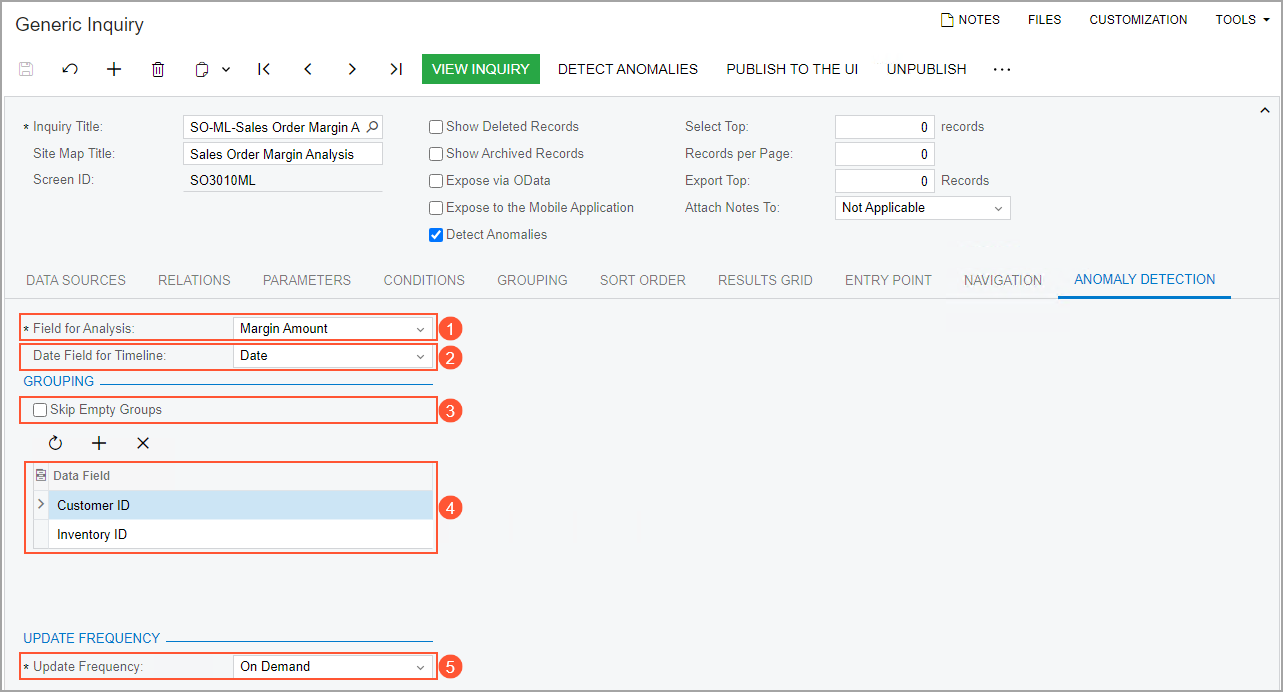Switch to the Results Grid tab
1283x692 pixels.
765,280
